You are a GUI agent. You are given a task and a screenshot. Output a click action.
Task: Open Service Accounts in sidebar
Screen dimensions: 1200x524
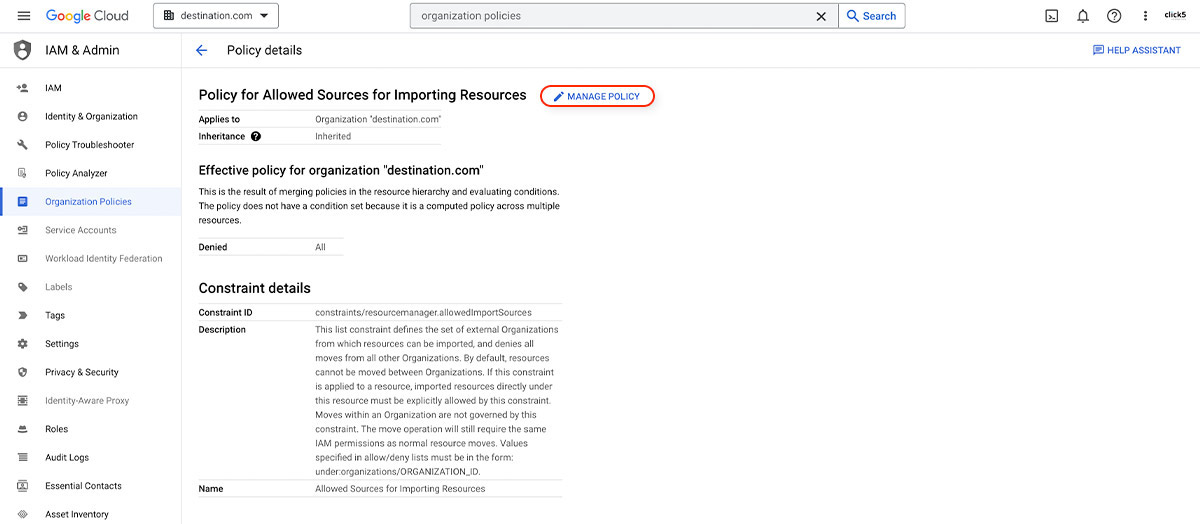90,230
